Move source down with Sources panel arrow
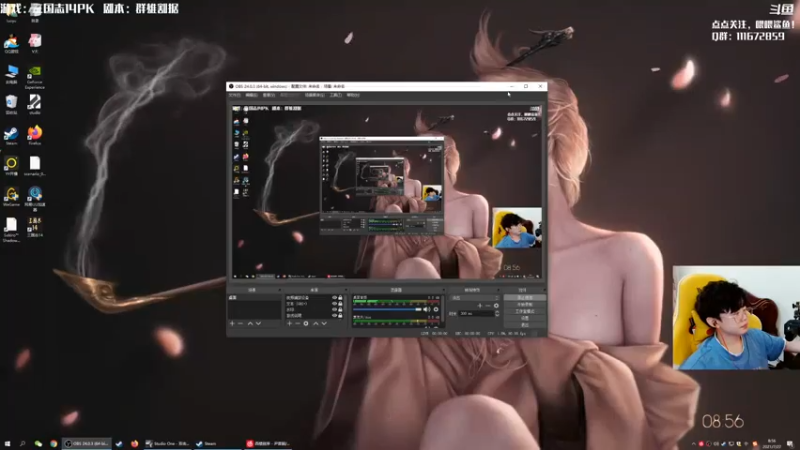 pos(324,323)
